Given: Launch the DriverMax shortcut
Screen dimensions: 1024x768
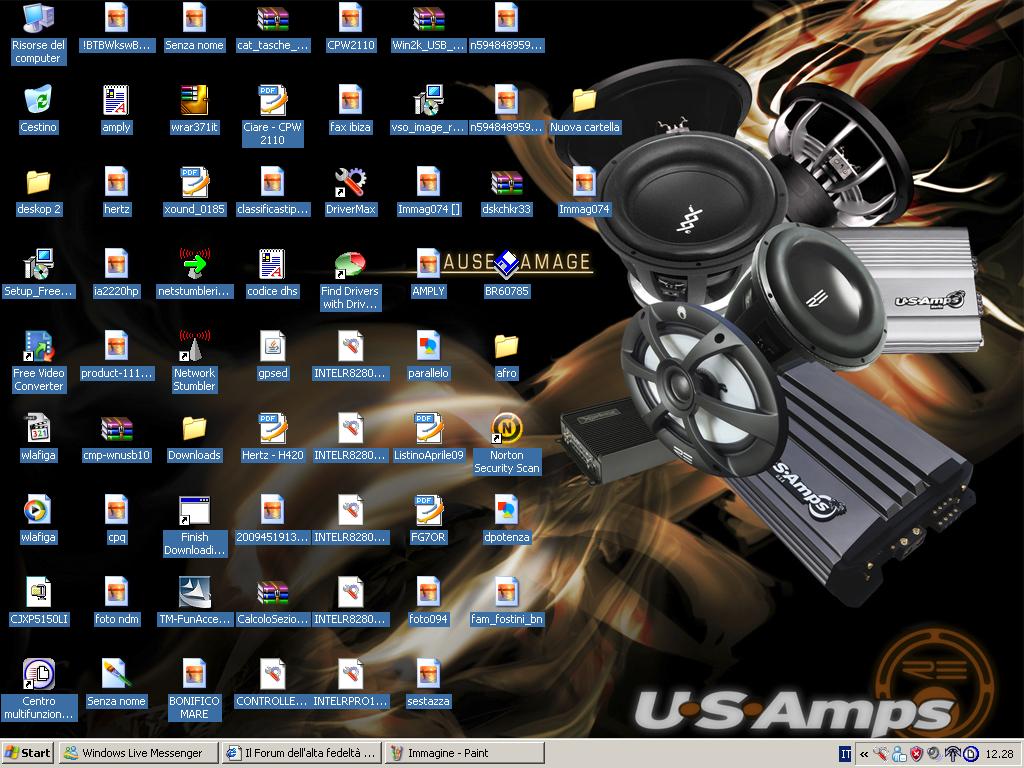Looking at the screenshot, I should pyautogui.click(x=351, y=191).
